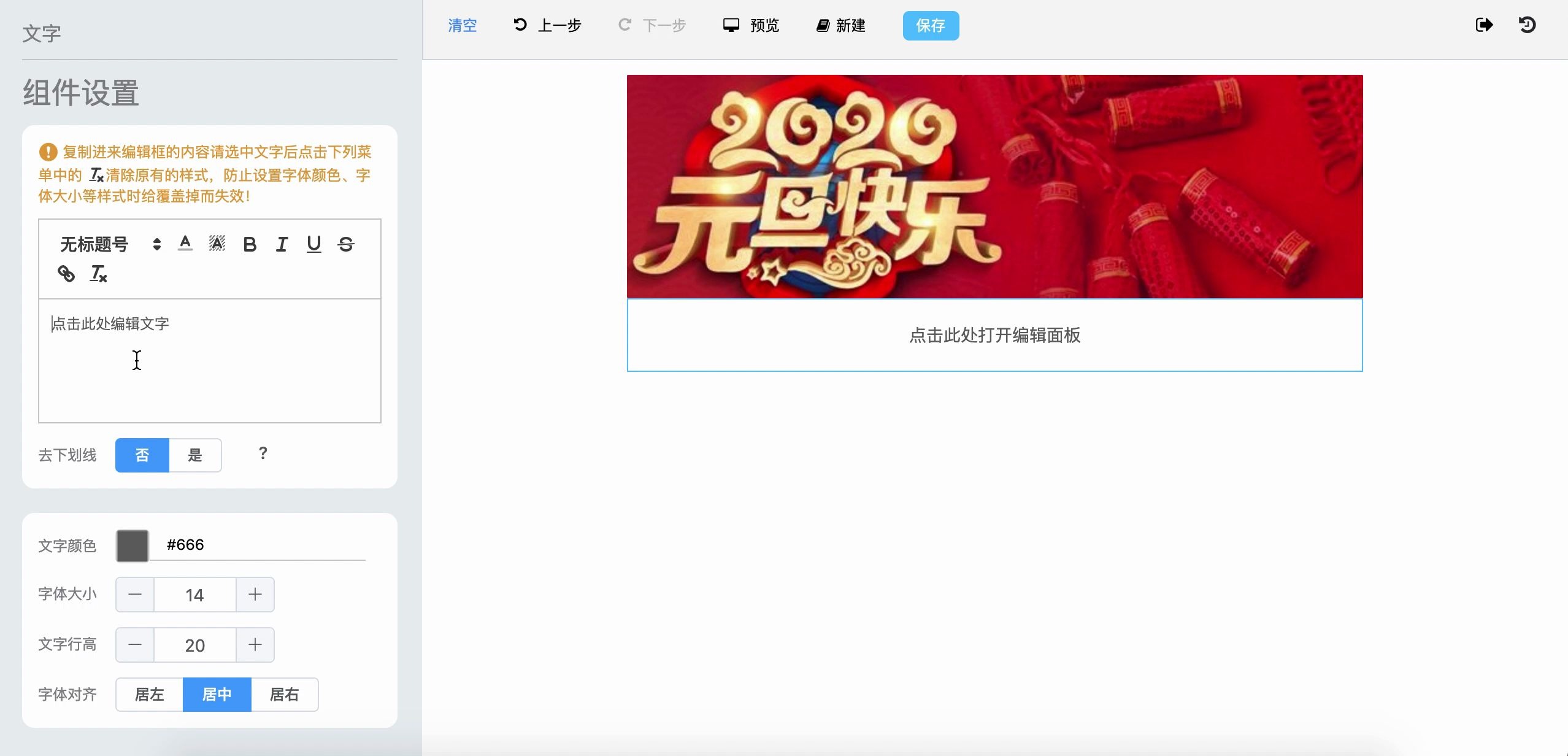Undo with the 上一步 button

coord(547,25)
